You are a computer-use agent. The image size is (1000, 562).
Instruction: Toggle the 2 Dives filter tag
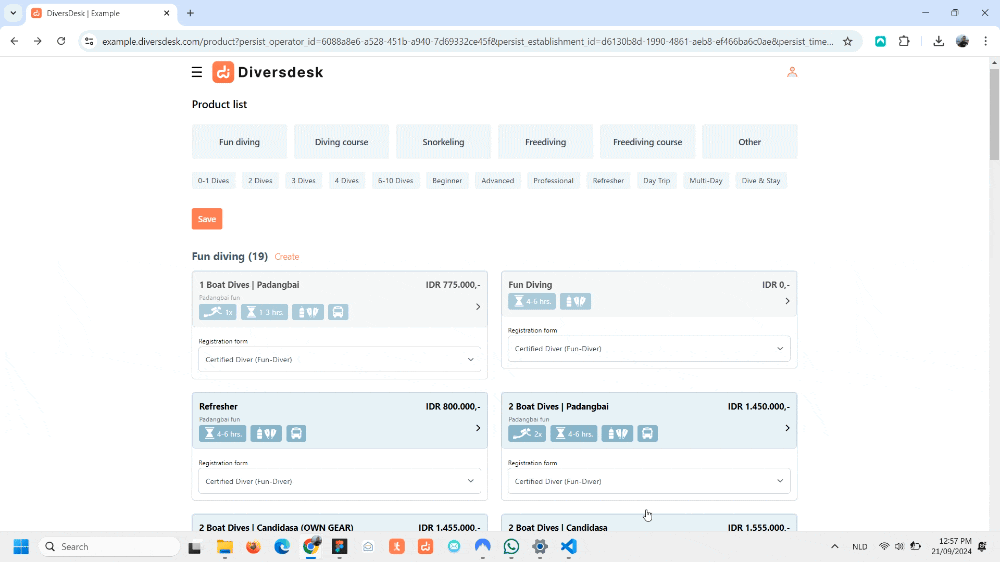[260, 181]
